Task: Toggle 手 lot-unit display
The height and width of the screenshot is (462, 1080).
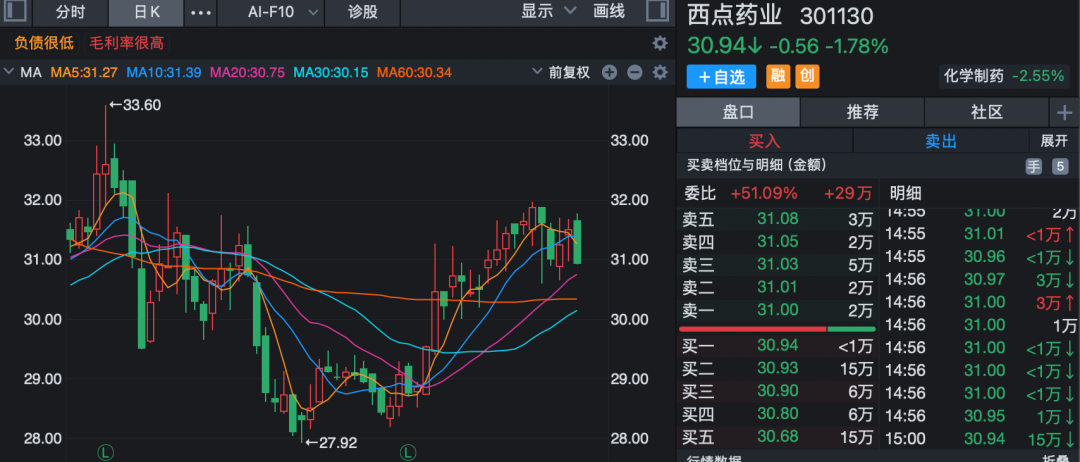Action: coord(1033,166)
